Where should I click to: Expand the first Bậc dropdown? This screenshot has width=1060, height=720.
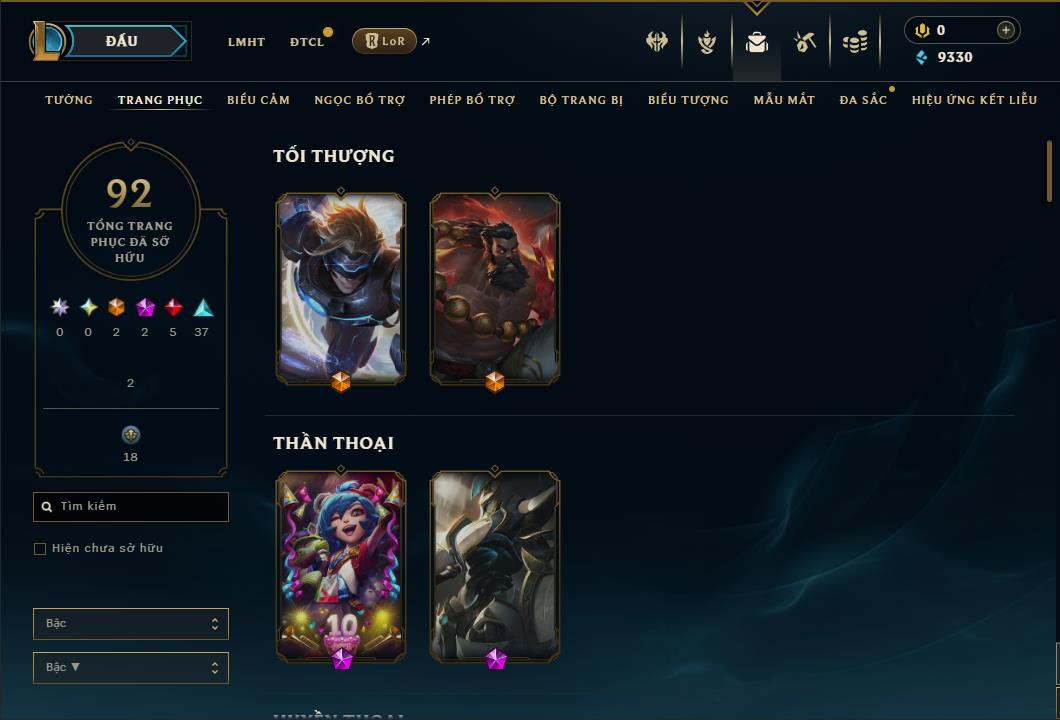131,623
